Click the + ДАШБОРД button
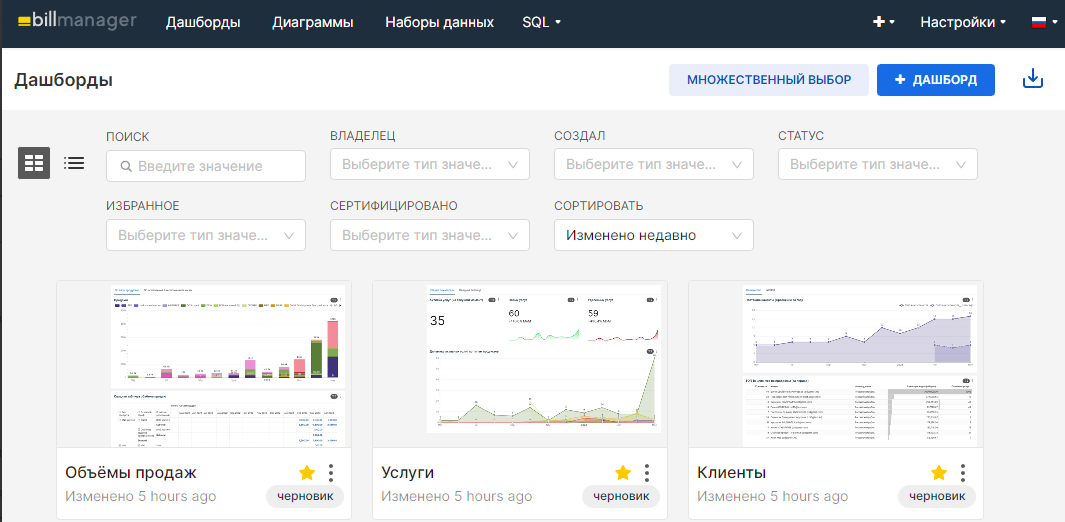This screenshot has width=1065, height=522. pyautogui.click(x=936, y=80)
